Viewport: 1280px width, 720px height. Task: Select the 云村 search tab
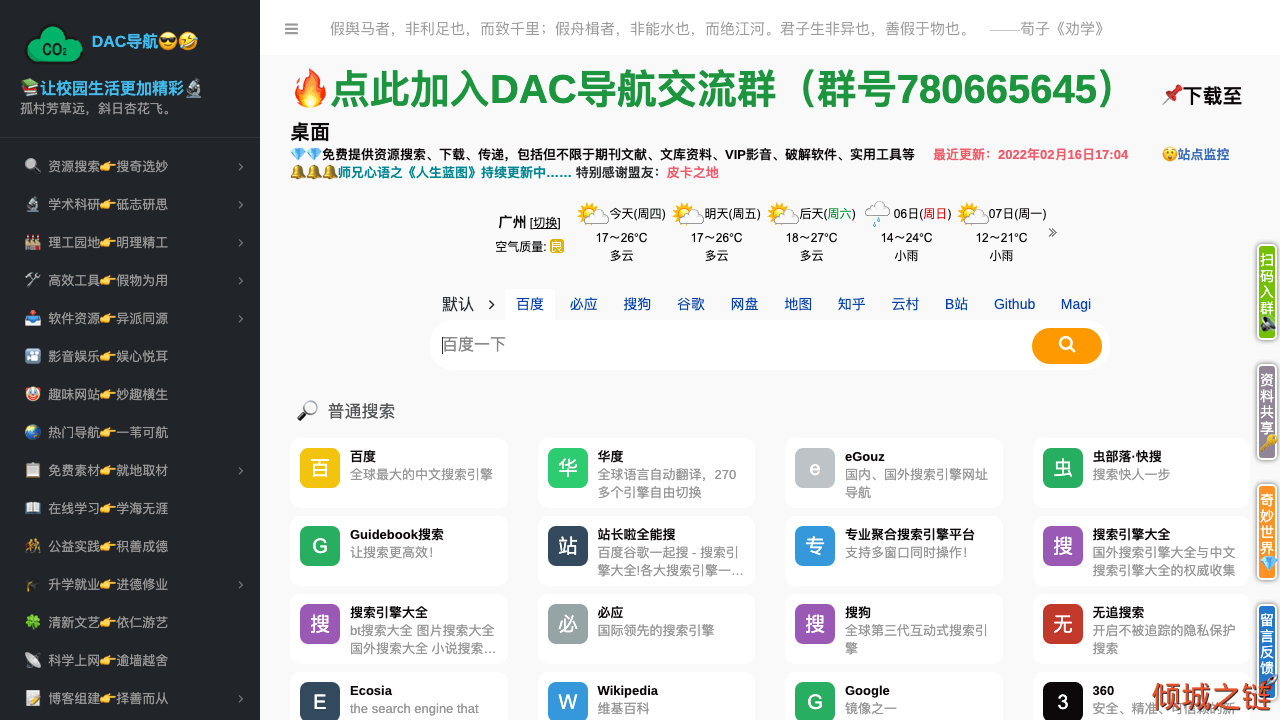click(x=905, y=304)
